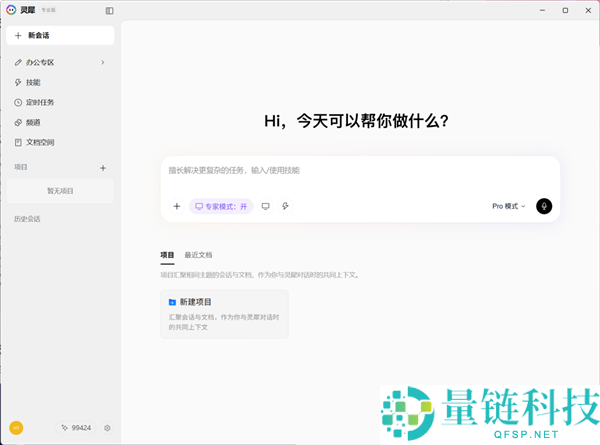Click the 99424 credits badge
This screenshot has height=445, width=600.
pyautogui.click(x=77, y=428)
